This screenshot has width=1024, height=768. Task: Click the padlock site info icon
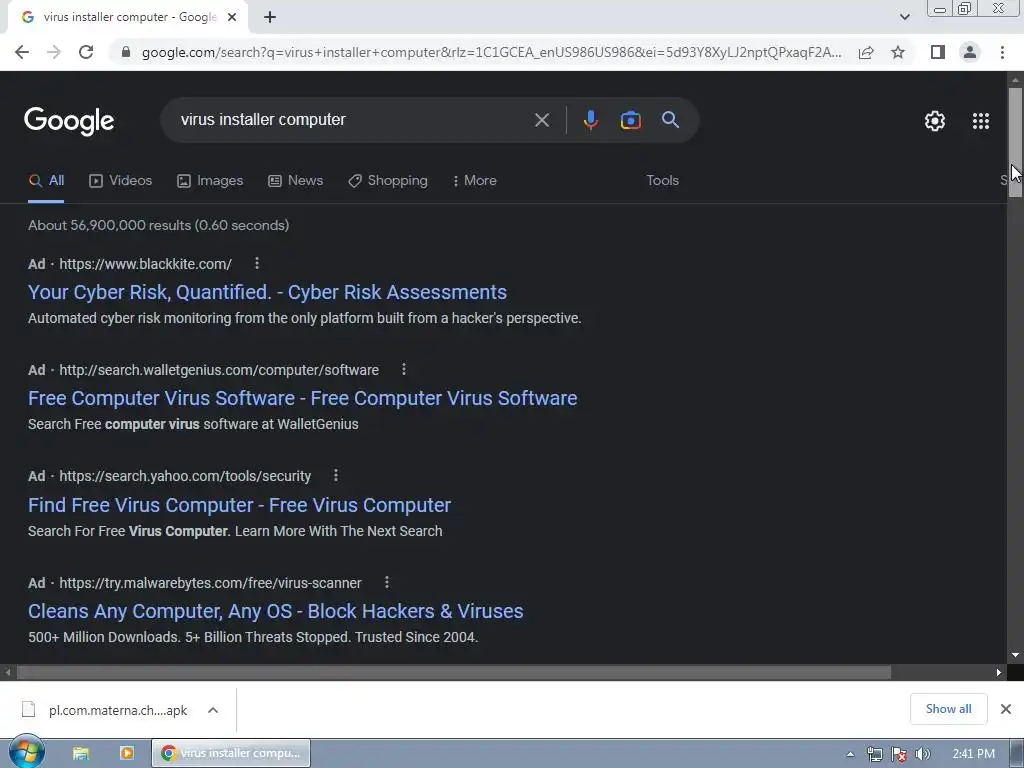(x=126, y=52)
